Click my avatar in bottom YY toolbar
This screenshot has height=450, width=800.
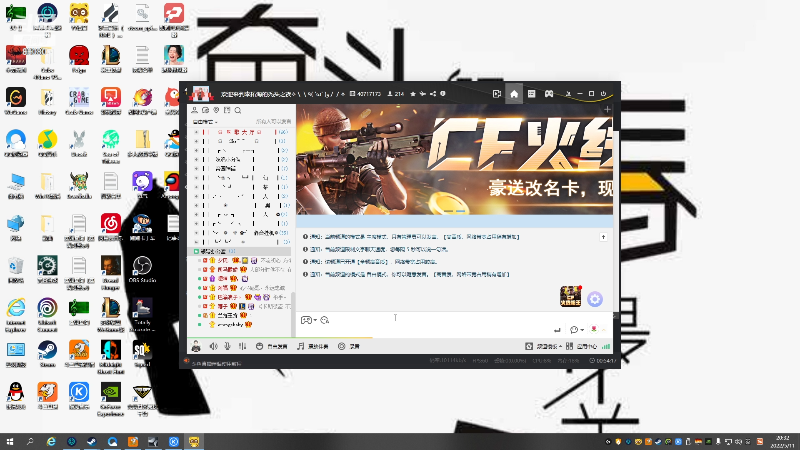point(196,346)
